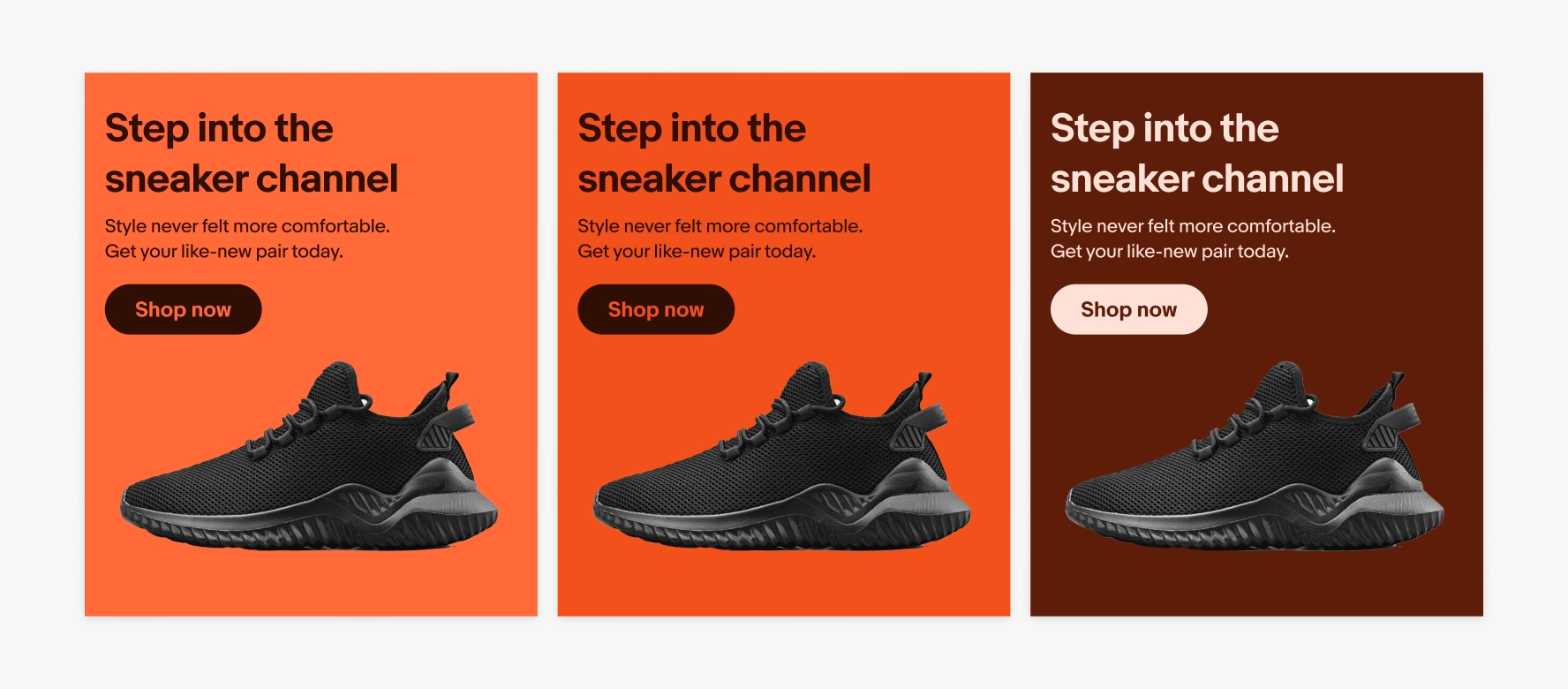
Task: Select "Get your like-new pair today." on middle card
Action: [x=697, y=252]
